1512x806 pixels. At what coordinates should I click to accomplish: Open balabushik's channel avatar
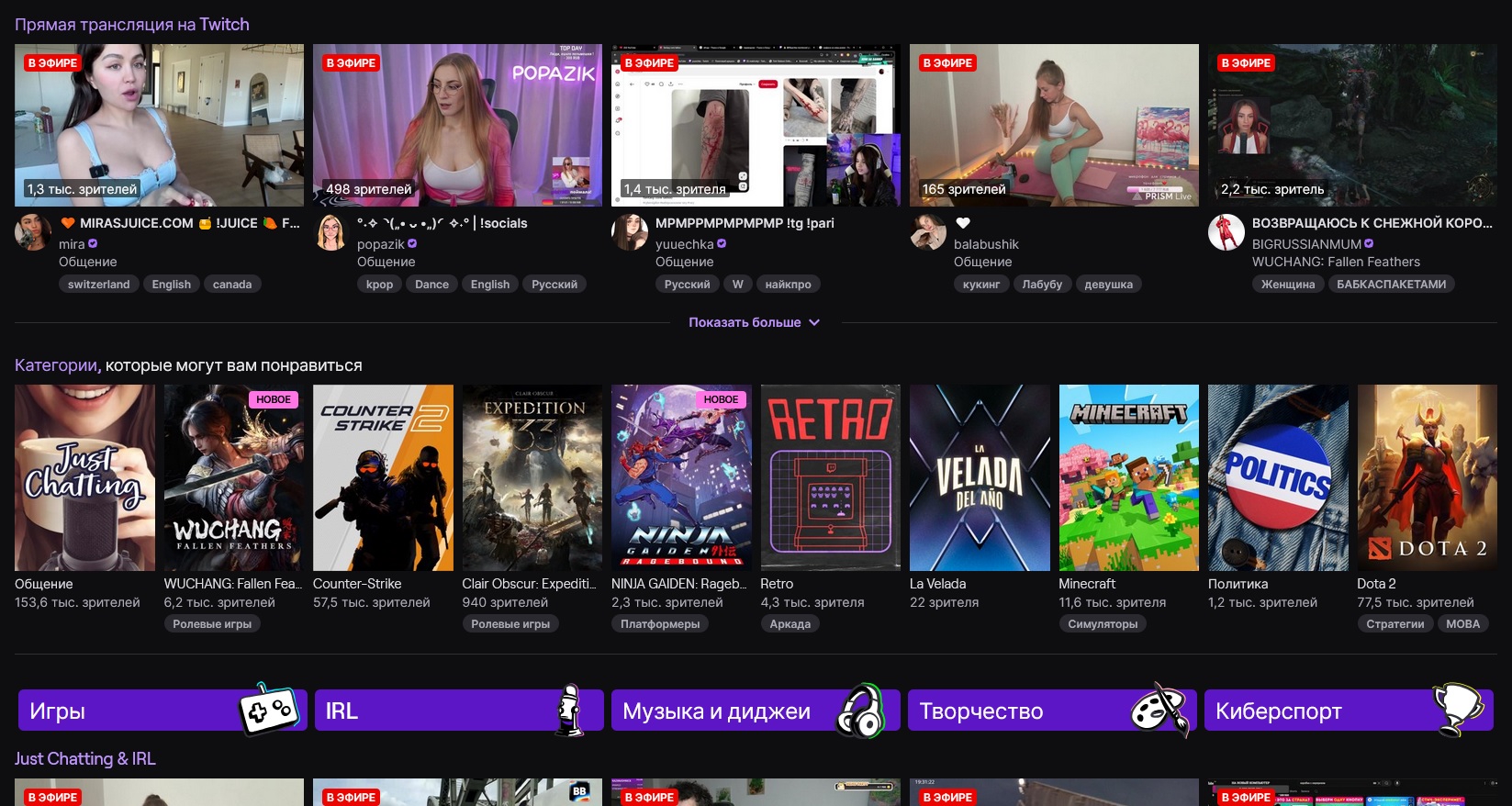(928, 233)
